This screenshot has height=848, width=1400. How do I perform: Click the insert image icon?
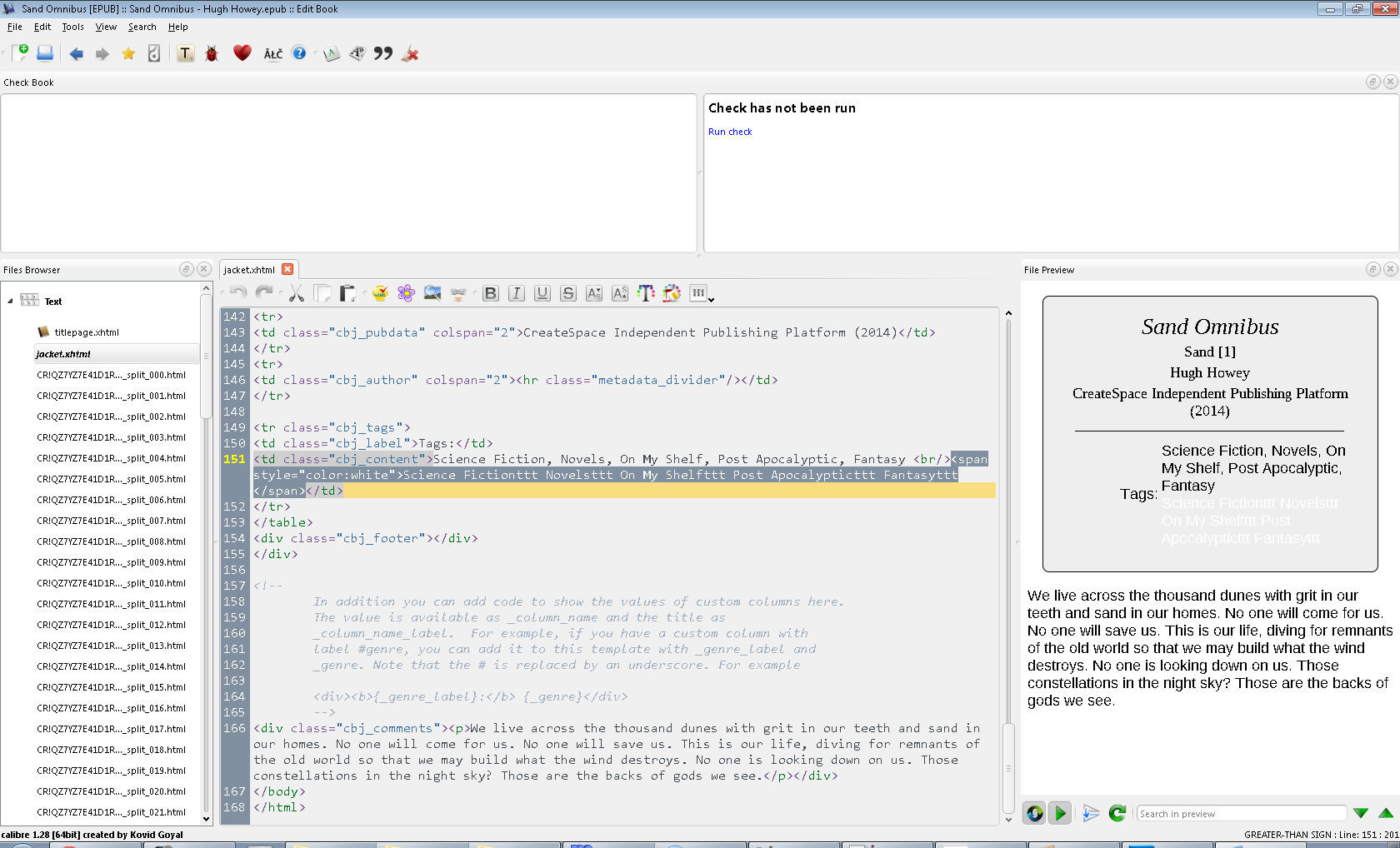click(432, 293)
